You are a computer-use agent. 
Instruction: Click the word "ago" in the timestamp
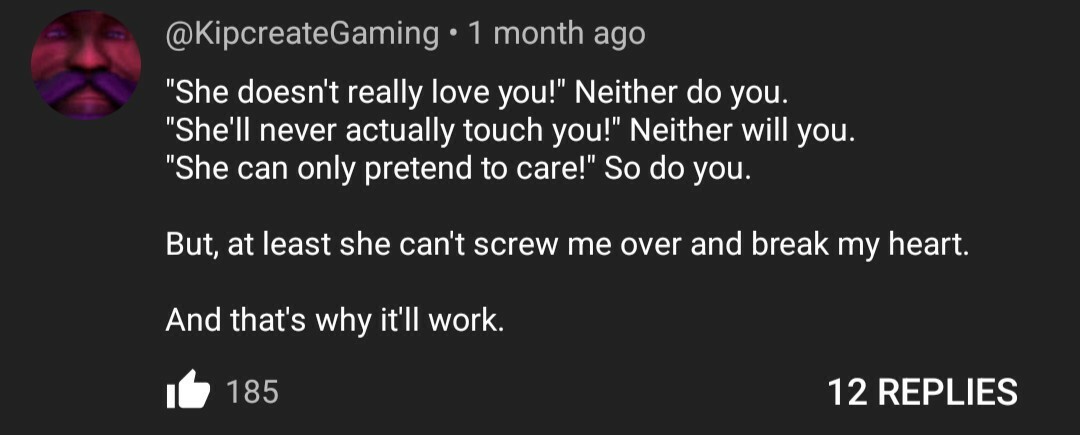[x=621, y=34]
